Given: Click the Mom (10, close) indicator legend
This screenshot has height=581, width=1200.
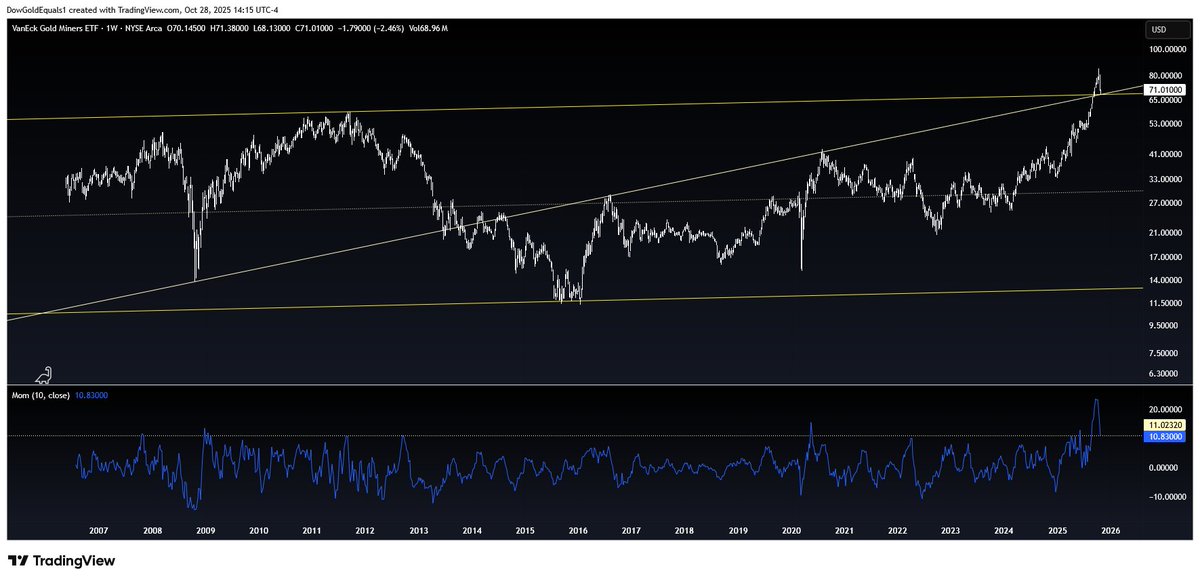Looking at the screenshot, I should click(41, 396).
